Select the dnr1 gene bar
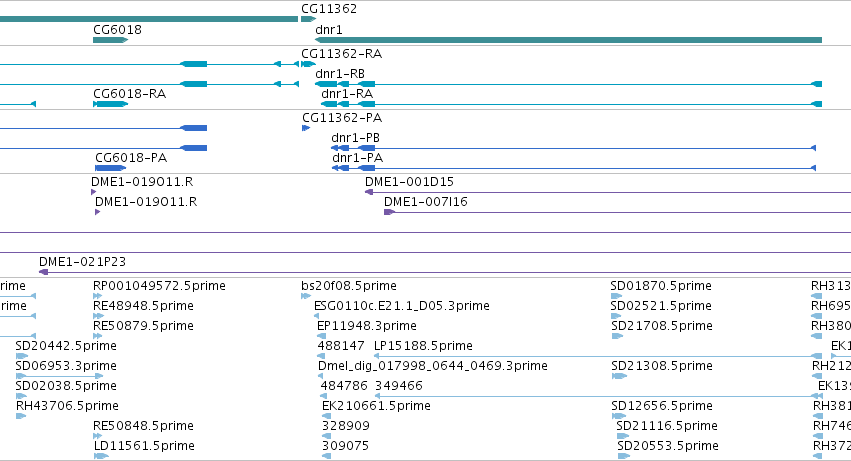851x461 pixels. [568, 40]
